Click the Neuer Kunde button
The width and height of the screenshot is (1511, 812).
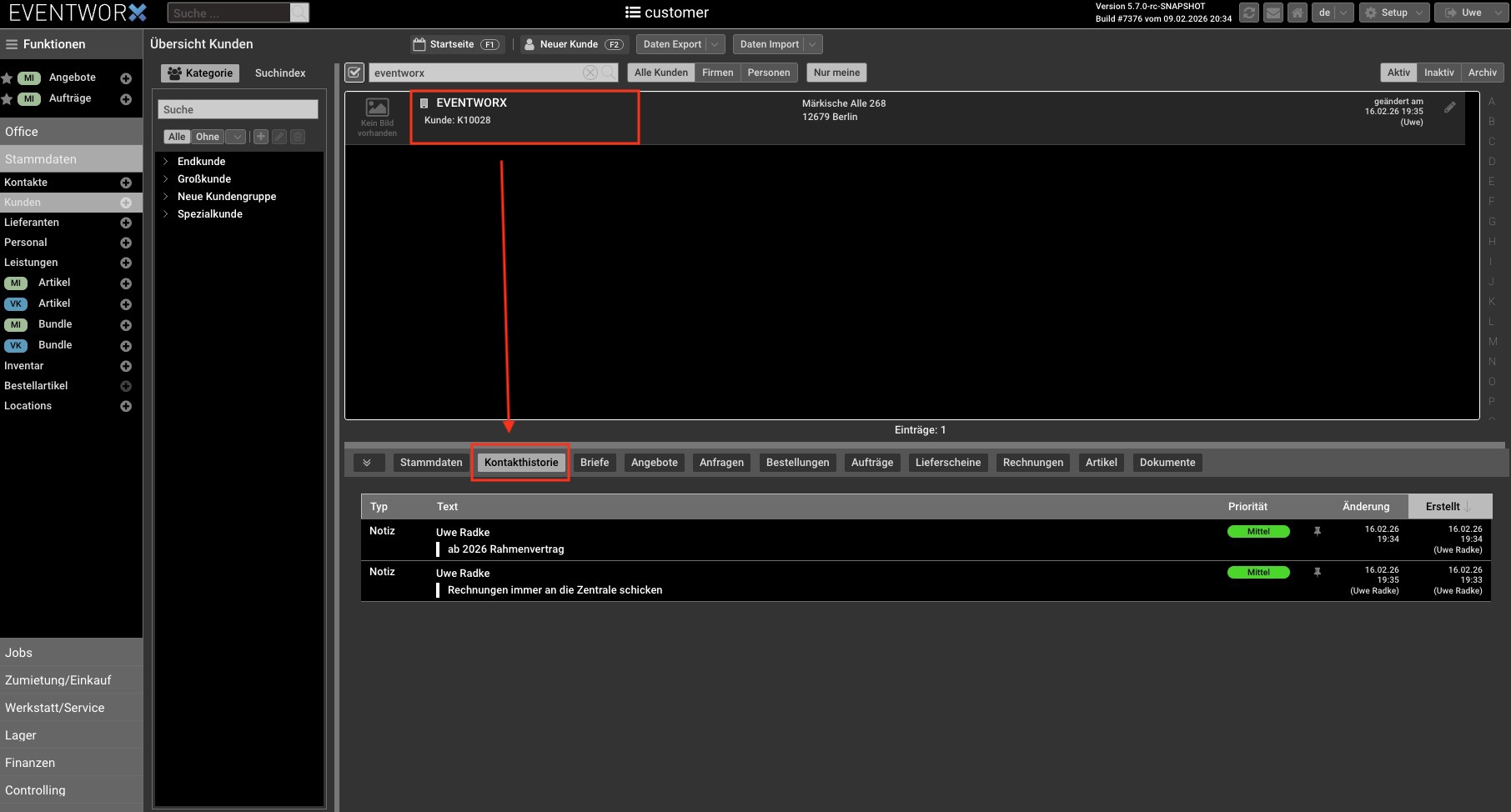tap(573, 44)
